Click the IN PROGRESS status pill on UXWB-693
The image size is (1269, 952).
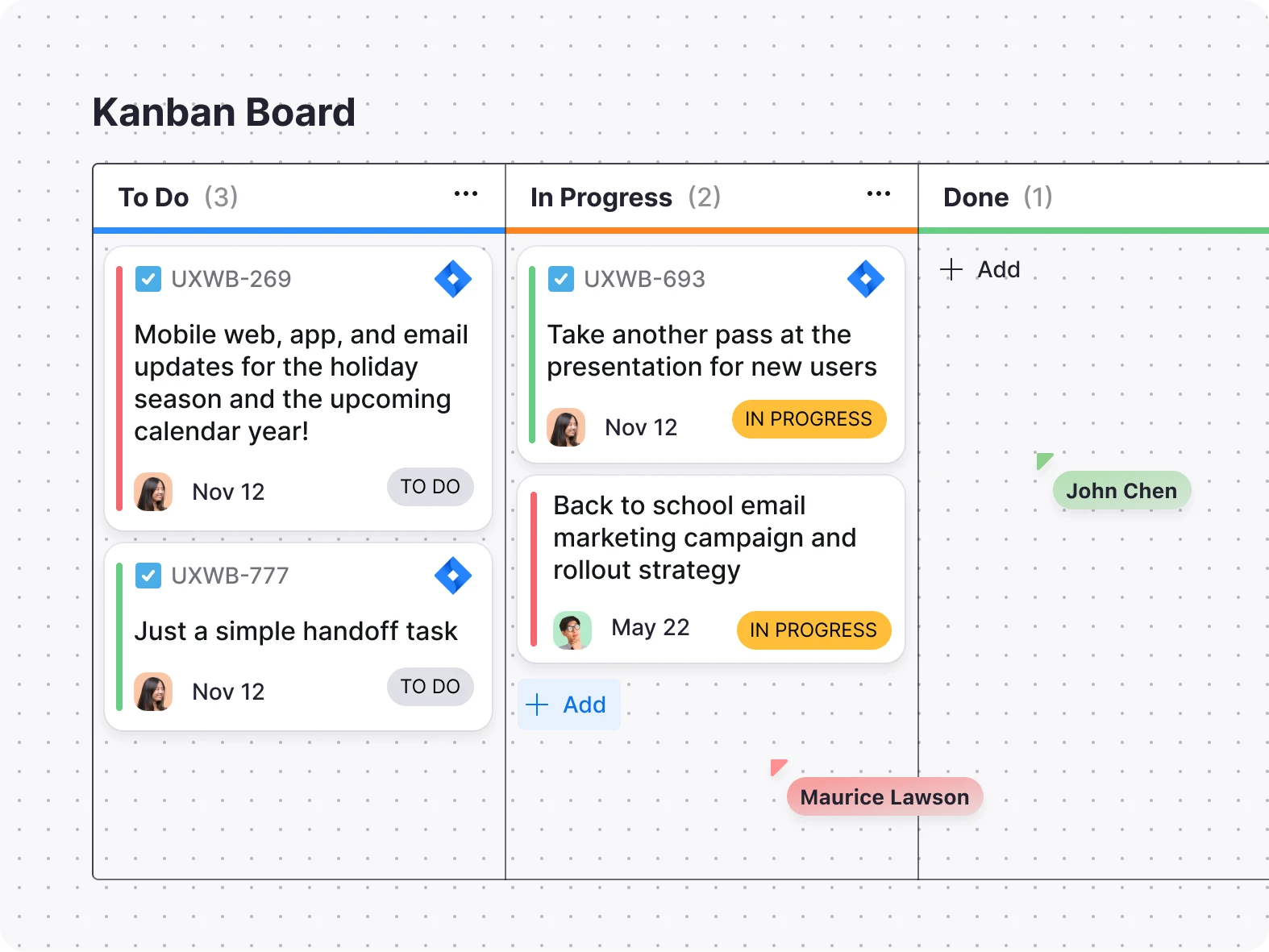click(809, 418)
